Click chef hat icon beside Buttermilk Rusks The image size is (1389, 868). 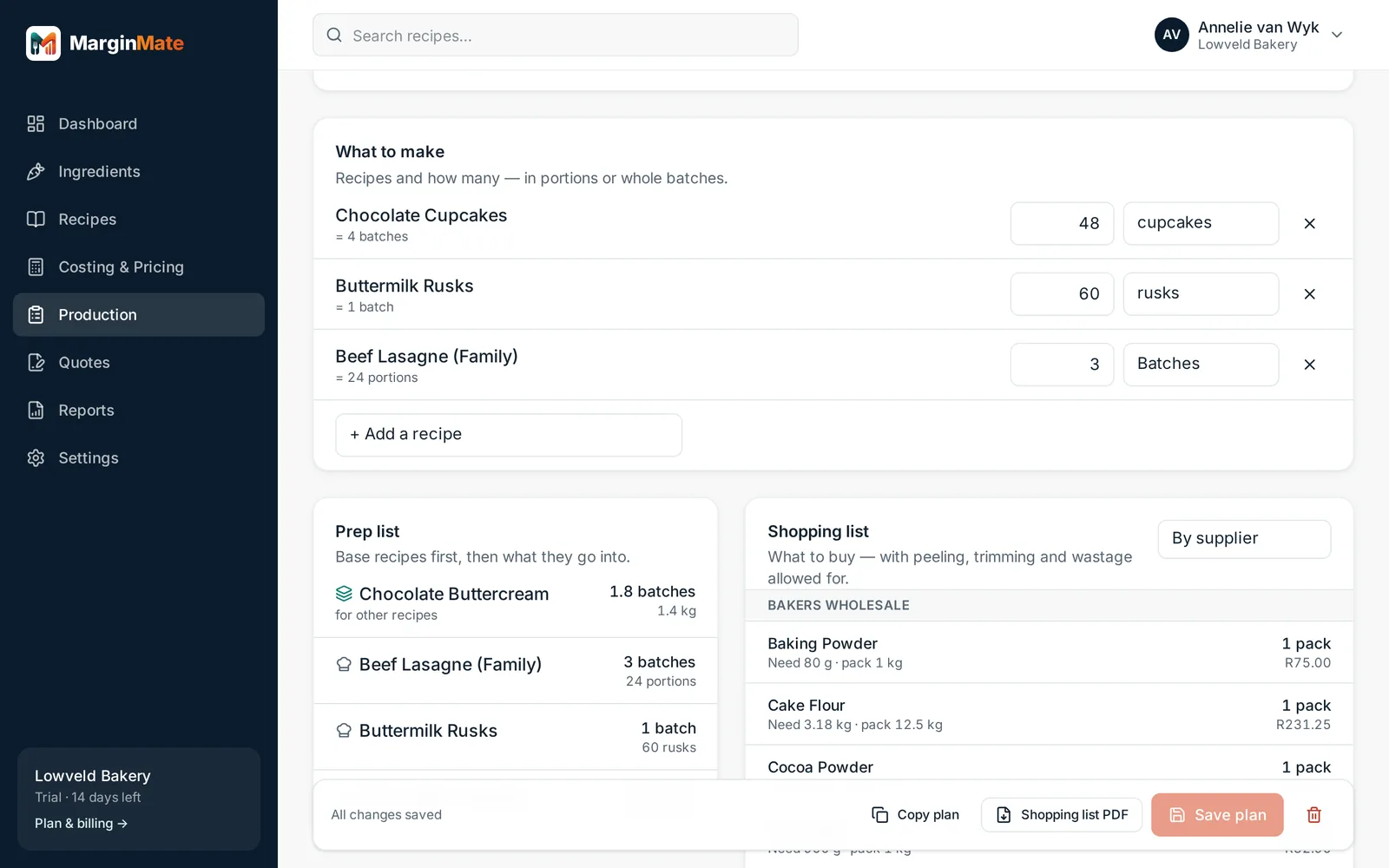pyautogui.click(x=344, y=731)
